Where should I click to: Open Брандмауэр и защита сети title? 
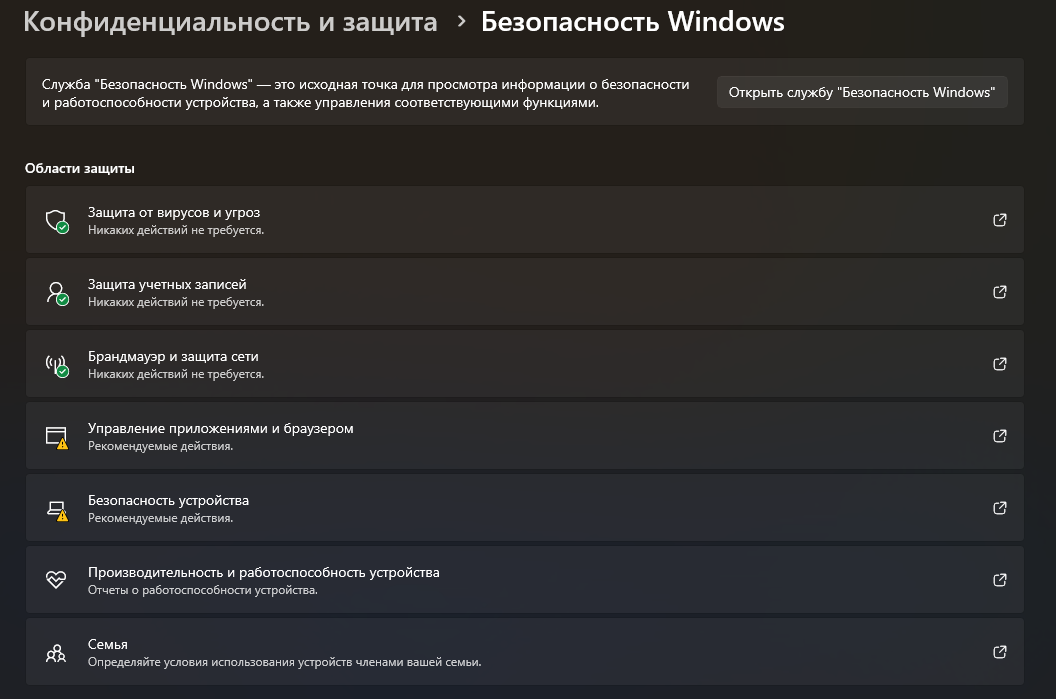point(173,356)
